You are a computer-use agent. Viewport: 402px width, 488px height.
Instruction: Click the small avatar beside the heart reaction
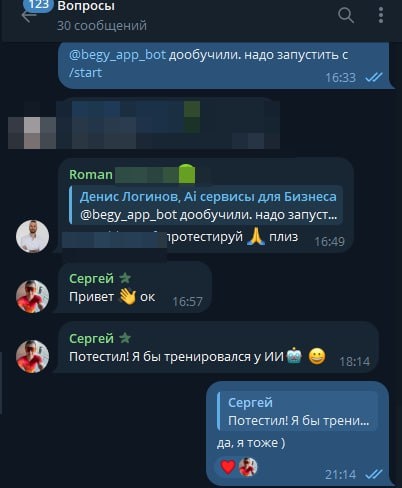point(248,467)
